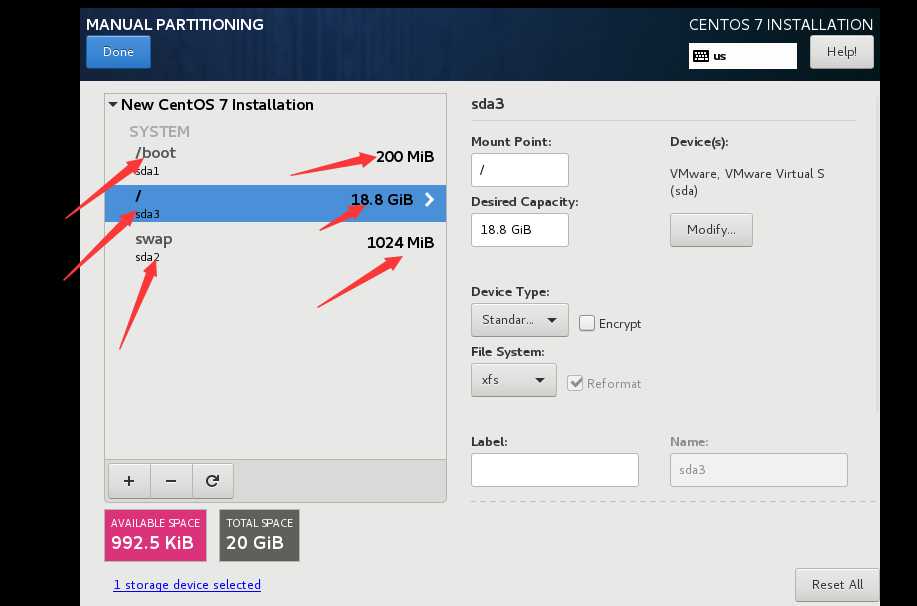
Task: Click the Reset All button
Action: coord(837,584)
